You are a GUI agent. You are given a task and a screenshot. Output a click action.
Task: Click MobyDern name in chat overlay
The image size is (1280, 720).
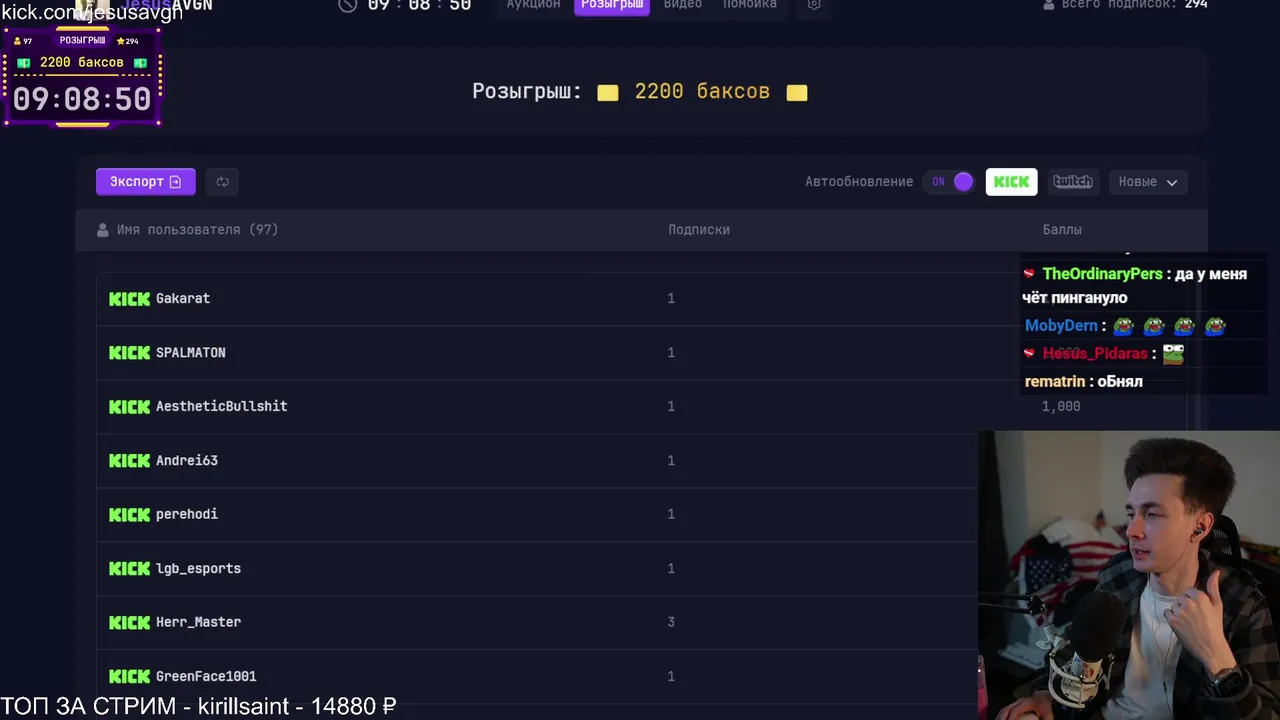pyautogui.click(x=1061, y=326)
